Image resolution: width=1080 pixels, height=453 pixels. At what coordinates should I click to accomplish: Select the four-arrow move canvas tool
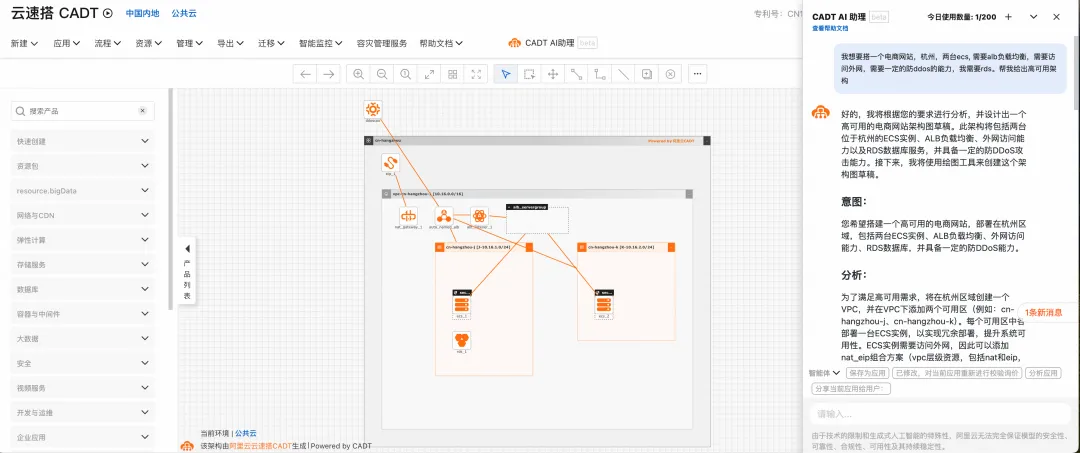click(552, 74)
